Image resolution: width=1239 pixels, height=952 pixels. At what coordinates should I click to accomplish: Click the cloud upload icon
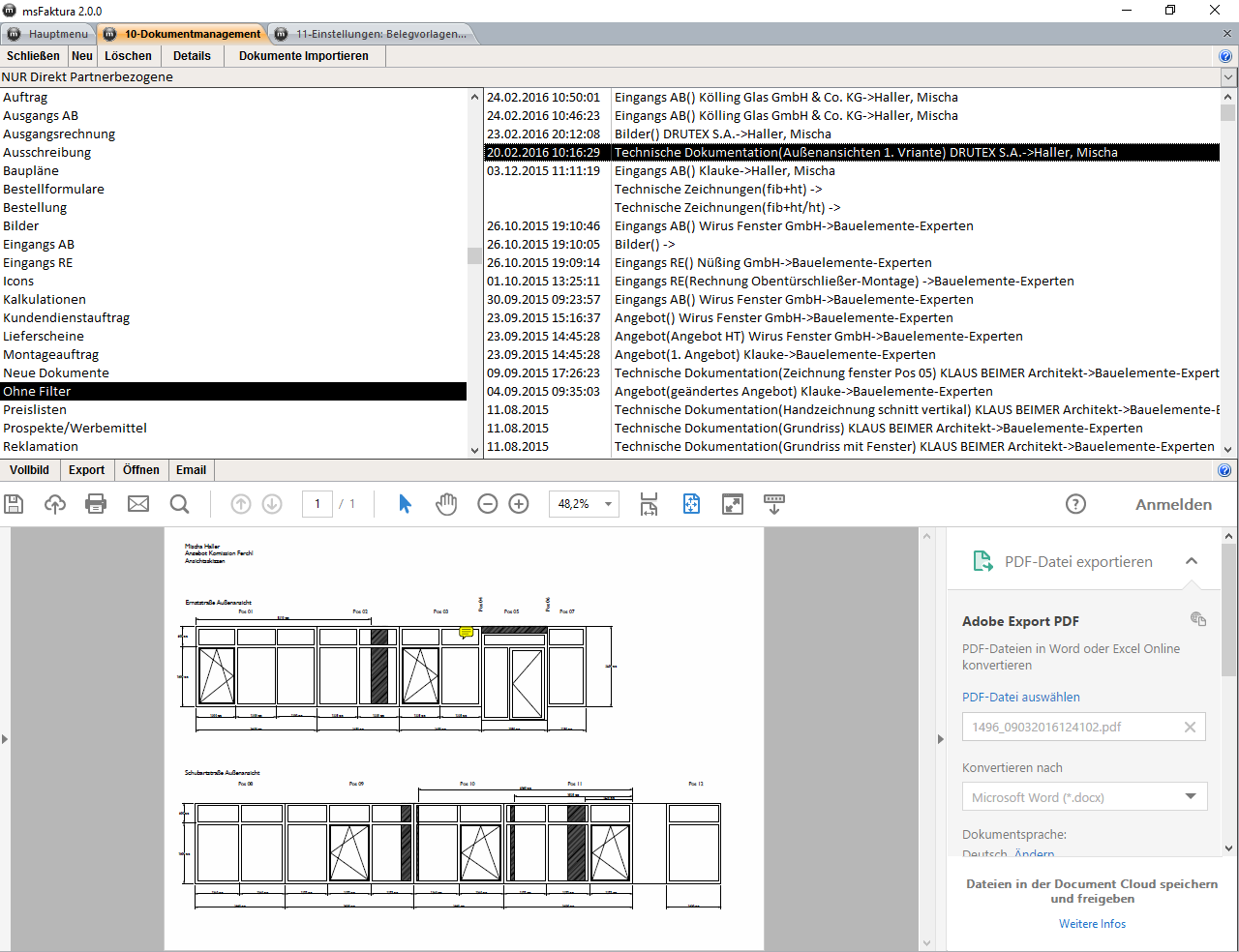point(55,504)
